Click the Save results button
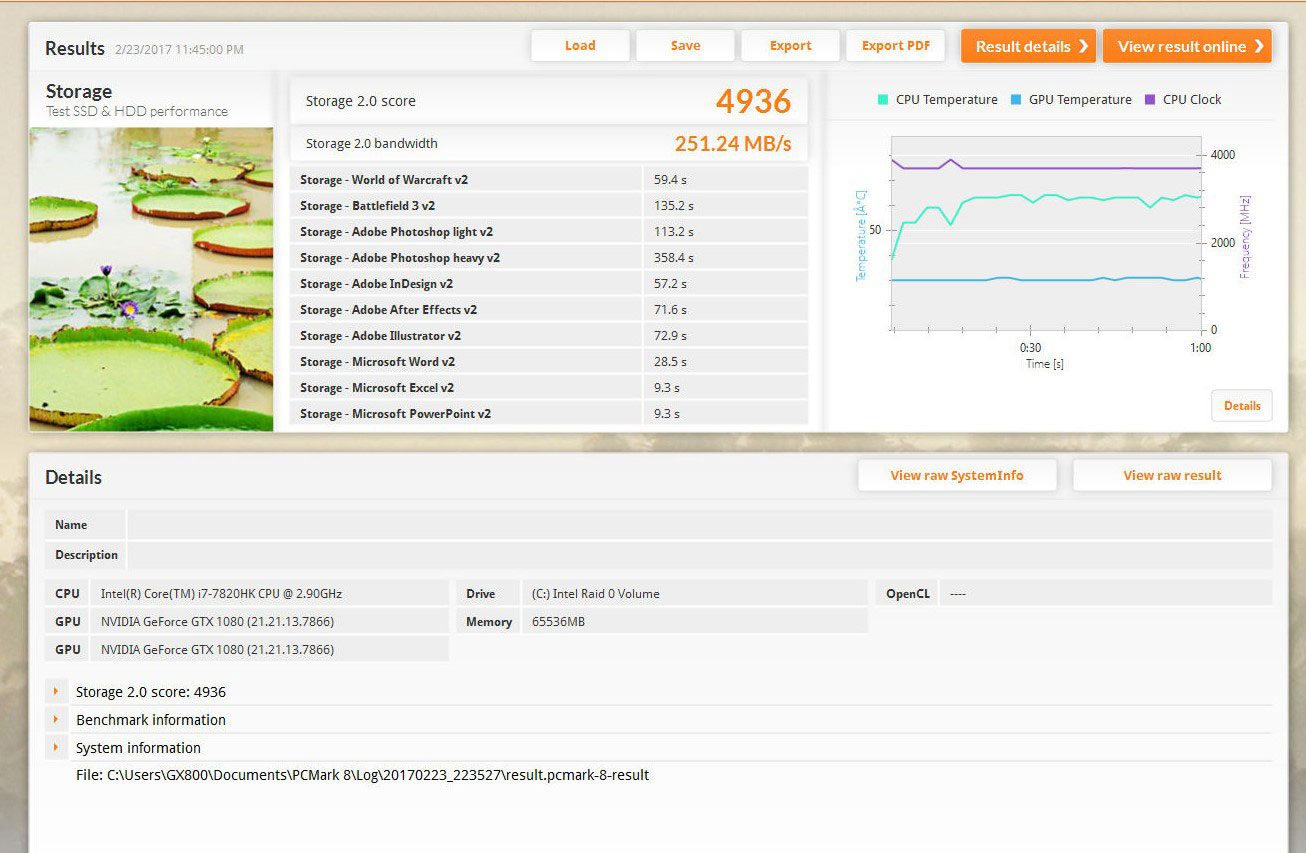1306x853 pixels. (685, 46)
